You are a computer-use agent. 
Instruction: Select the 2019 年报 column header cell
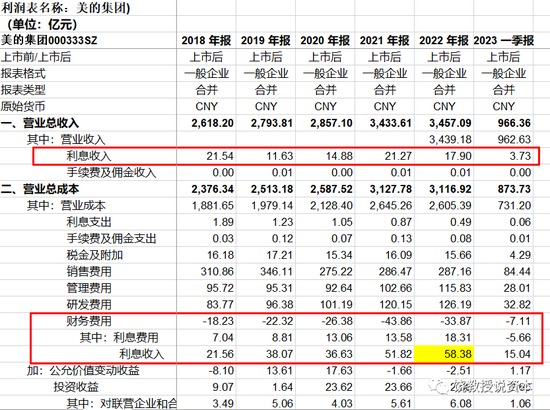266,41
